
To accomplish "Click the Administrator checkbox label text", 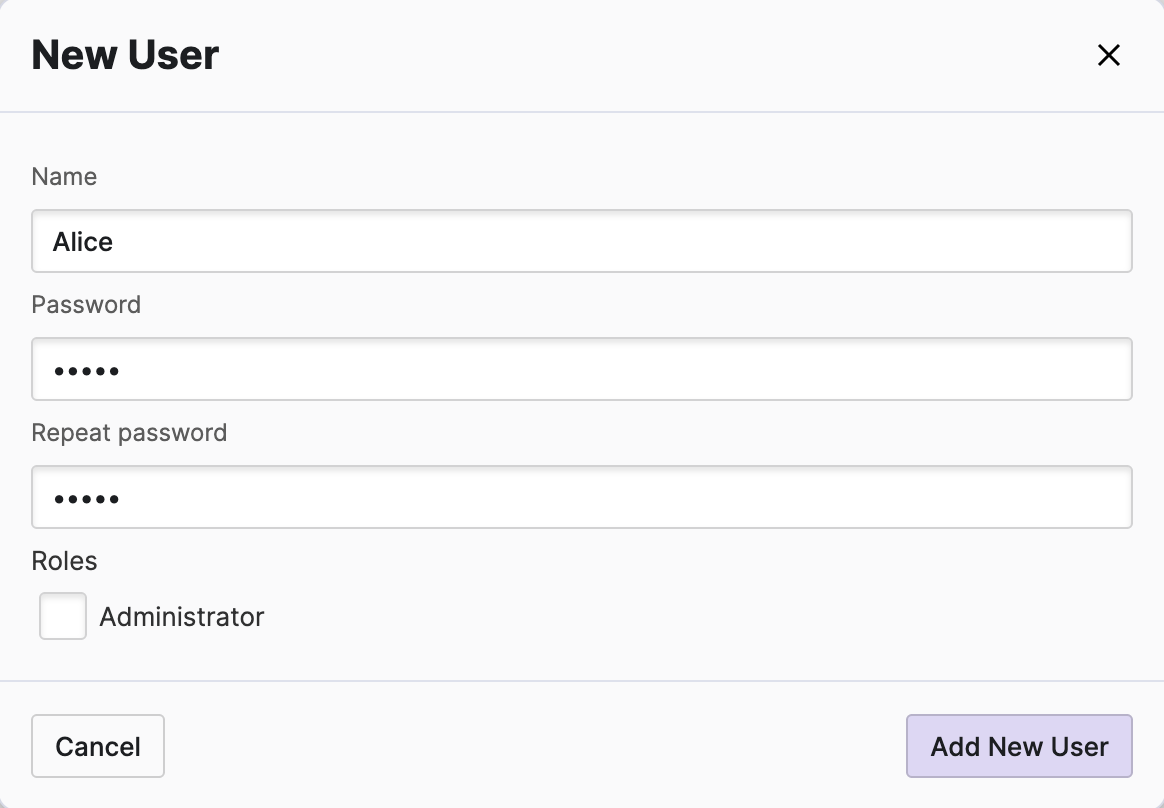I will pyautogui.click(x=181, y=616).
